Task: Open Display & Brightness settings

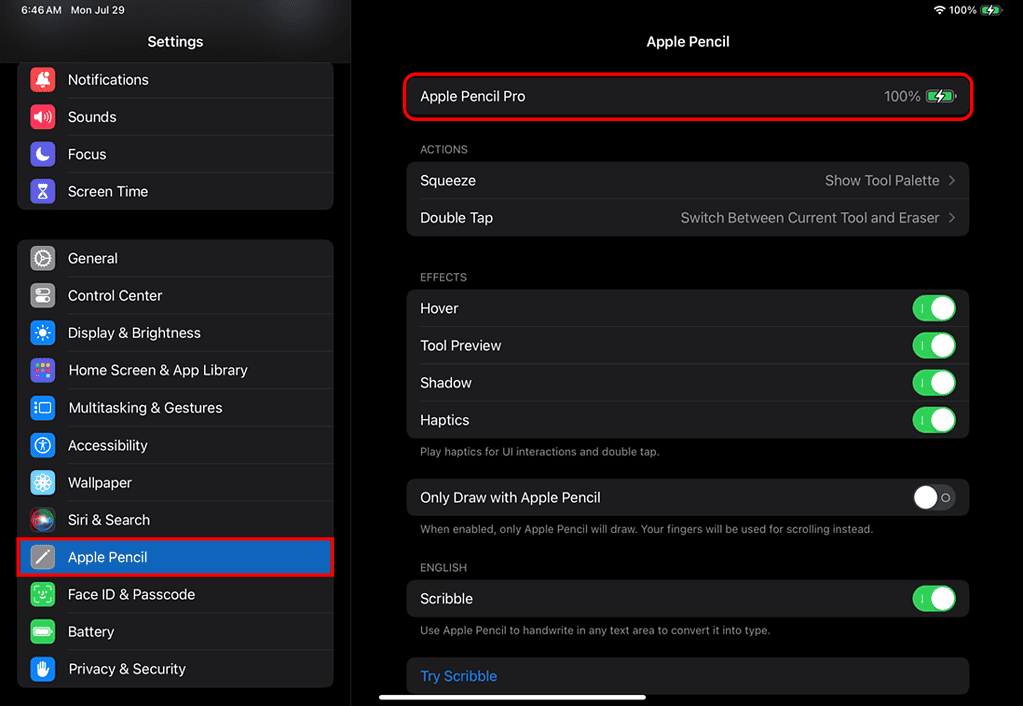Action: coord(134,333)
